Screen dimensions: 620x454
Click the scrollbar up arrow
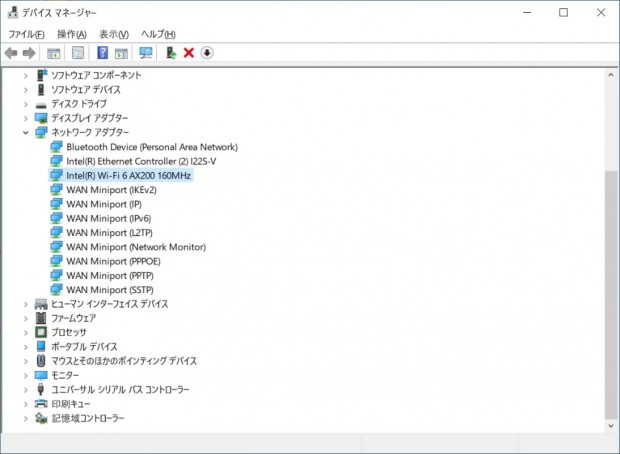(x=611, y=75)
